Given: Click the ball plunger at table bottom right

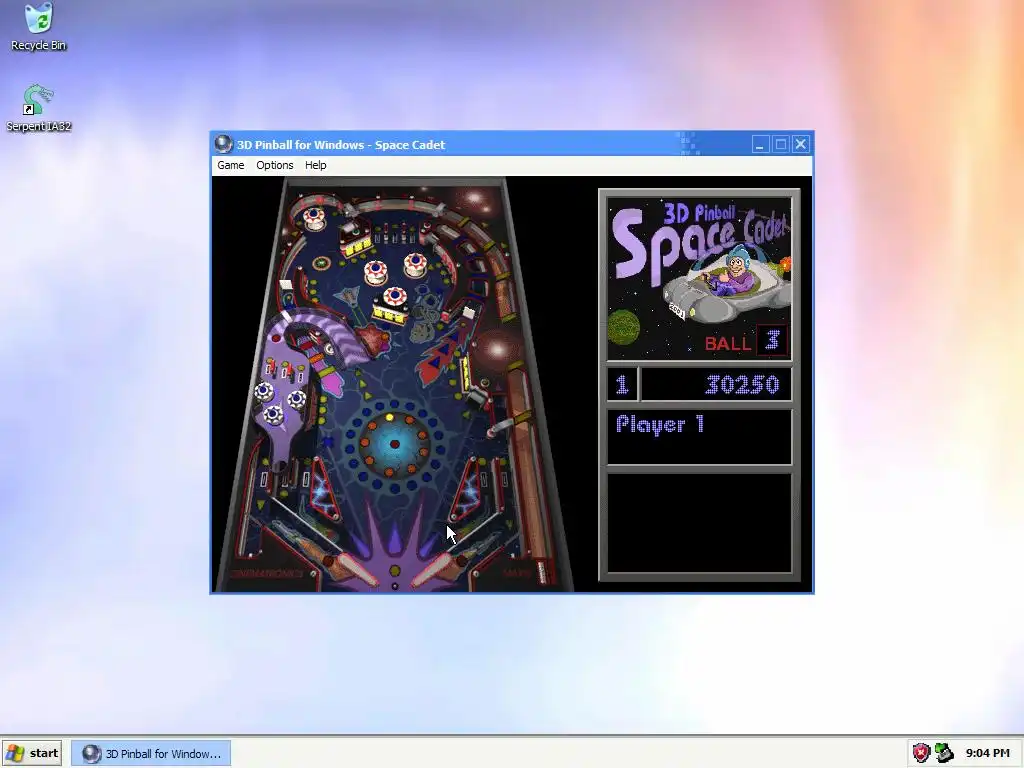Looking at the screenshot, I should (x=541, y=571).
